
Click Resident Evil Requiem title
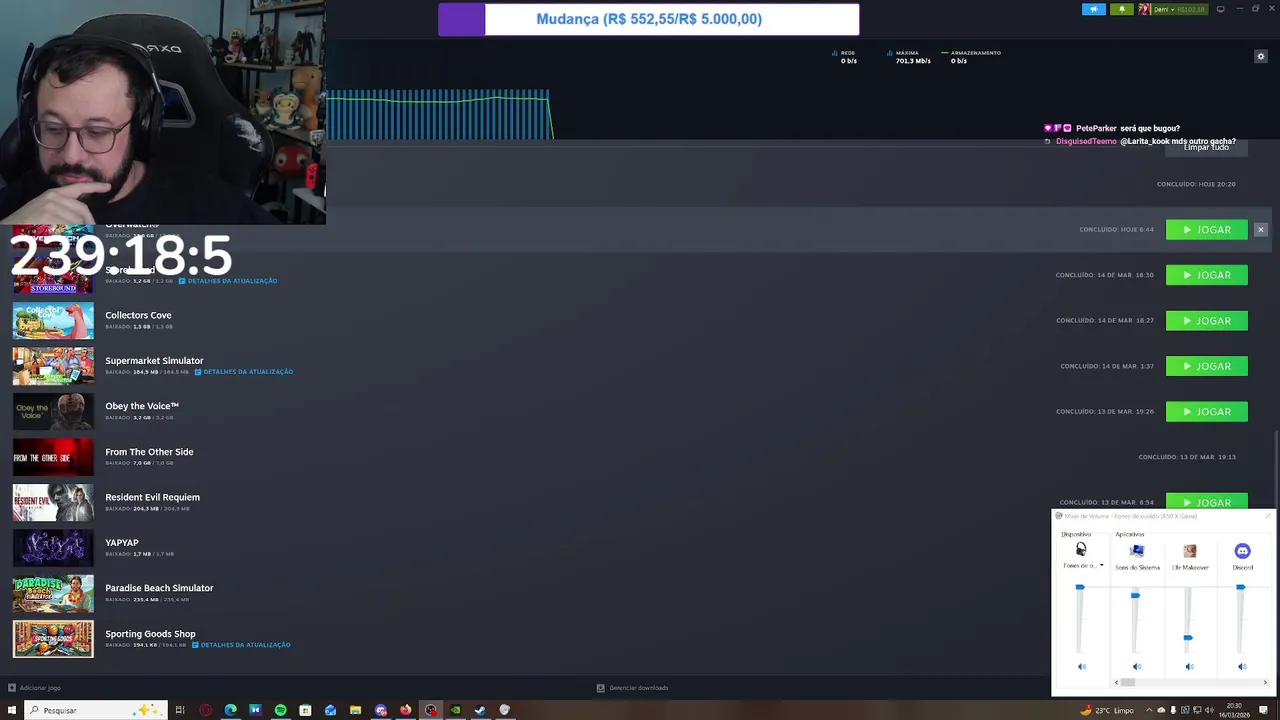click(152, 497)
